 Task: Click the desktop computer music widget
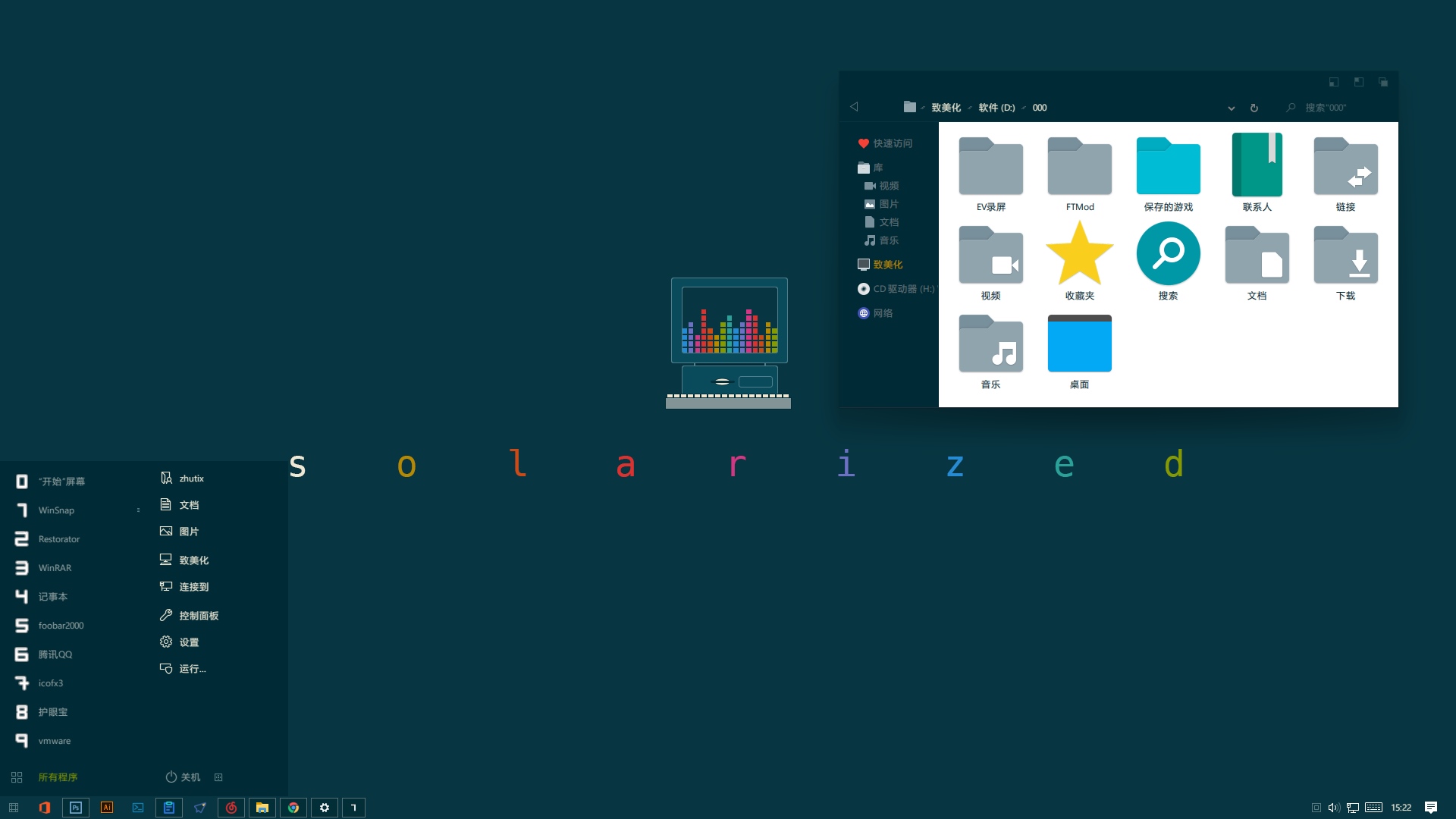click(x=729, y=344)
